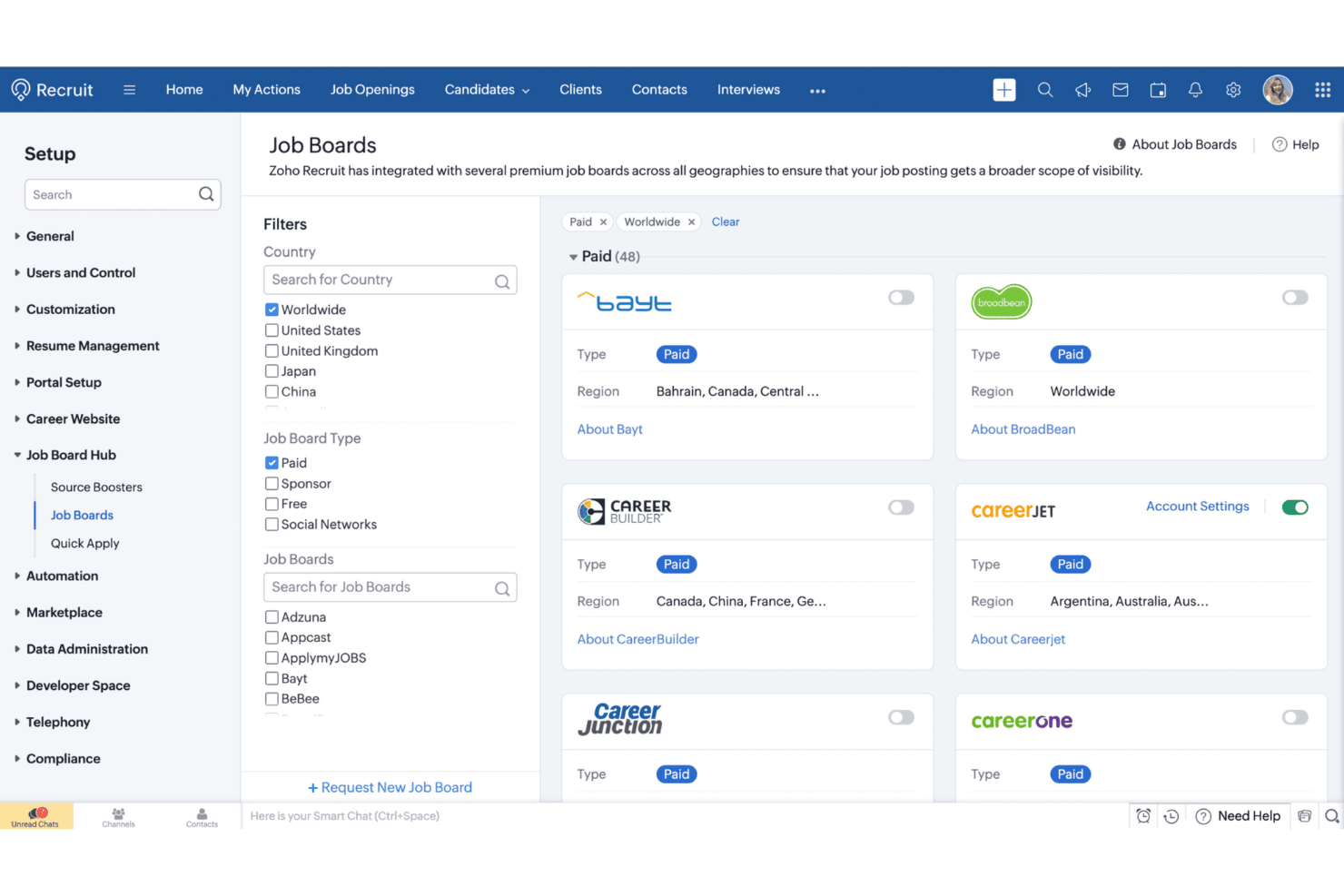
Task: Check the United States checkbox
Action: click(272, 330)
